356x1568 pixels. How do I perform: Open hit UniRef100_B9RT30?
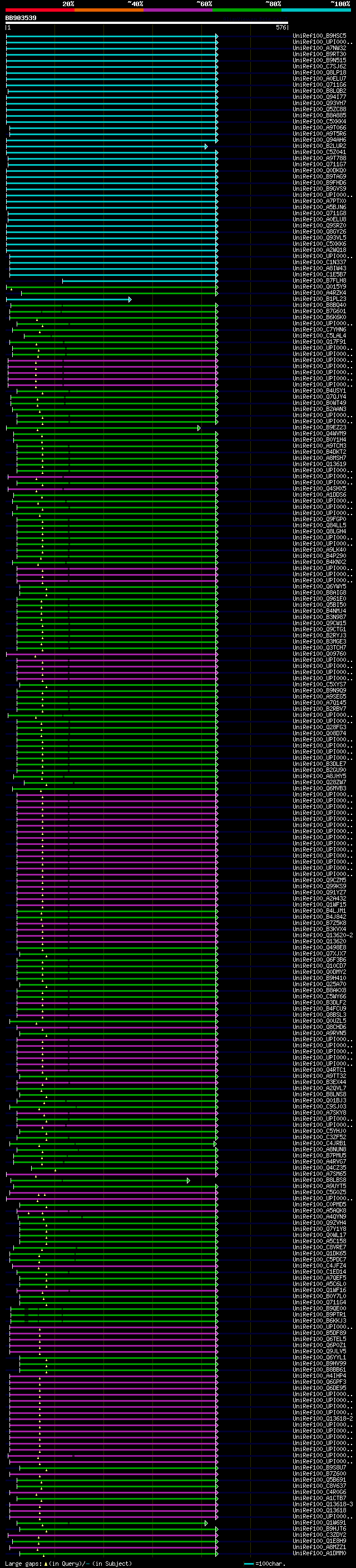[319, 54]
